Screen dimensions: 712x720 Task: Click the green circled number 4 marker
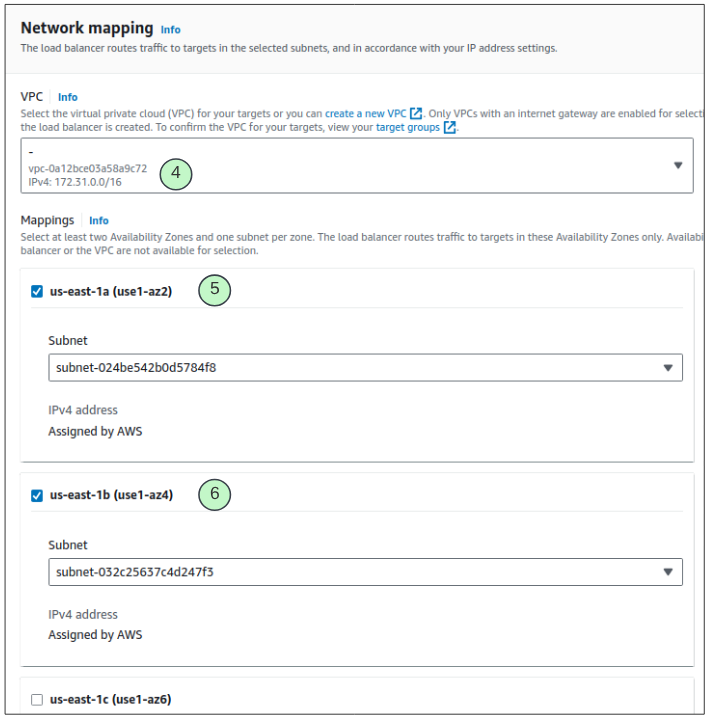(176, 173)
